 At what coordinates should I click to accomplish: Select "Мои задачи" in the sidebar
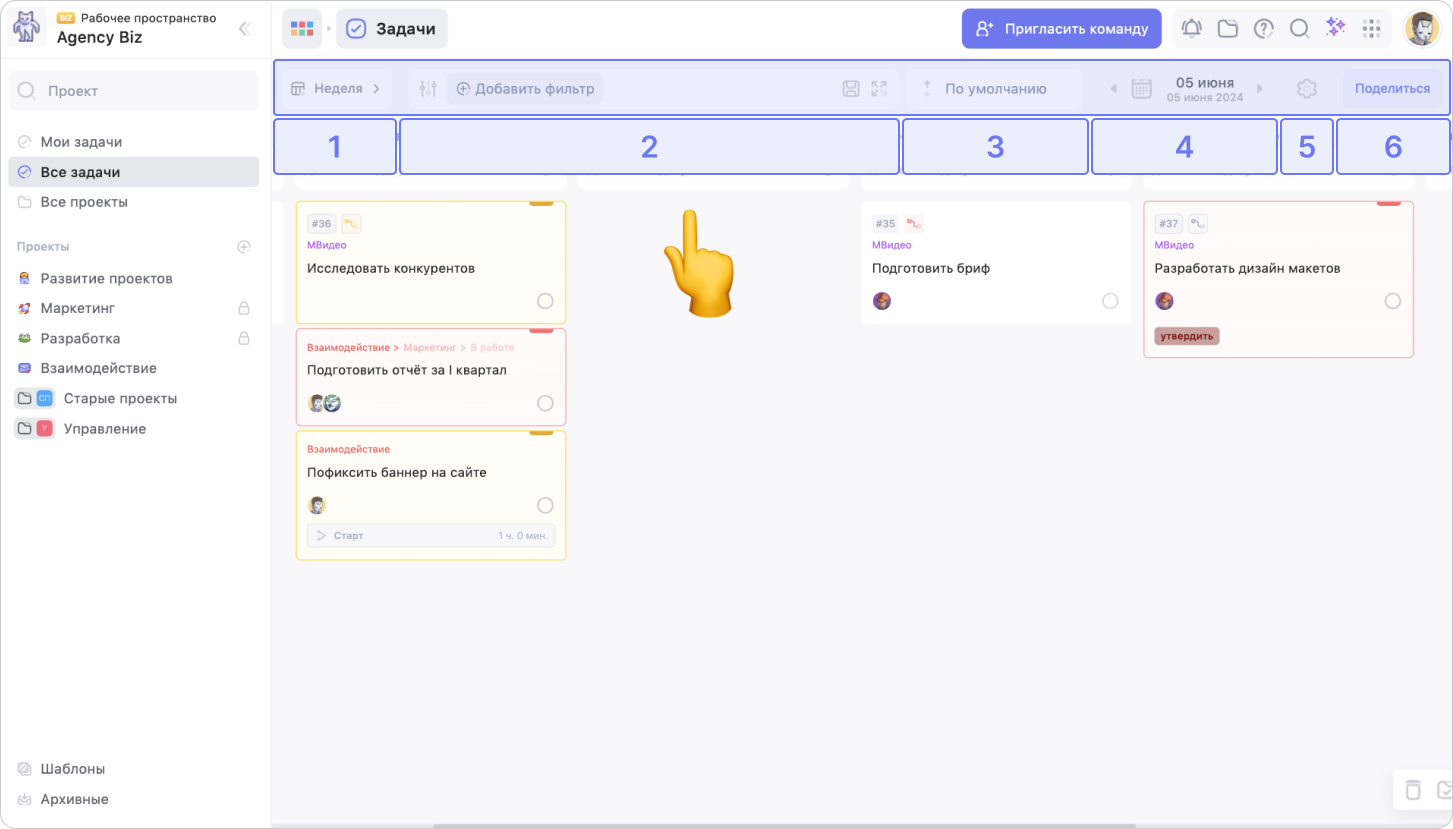click(x=81, y=142)
